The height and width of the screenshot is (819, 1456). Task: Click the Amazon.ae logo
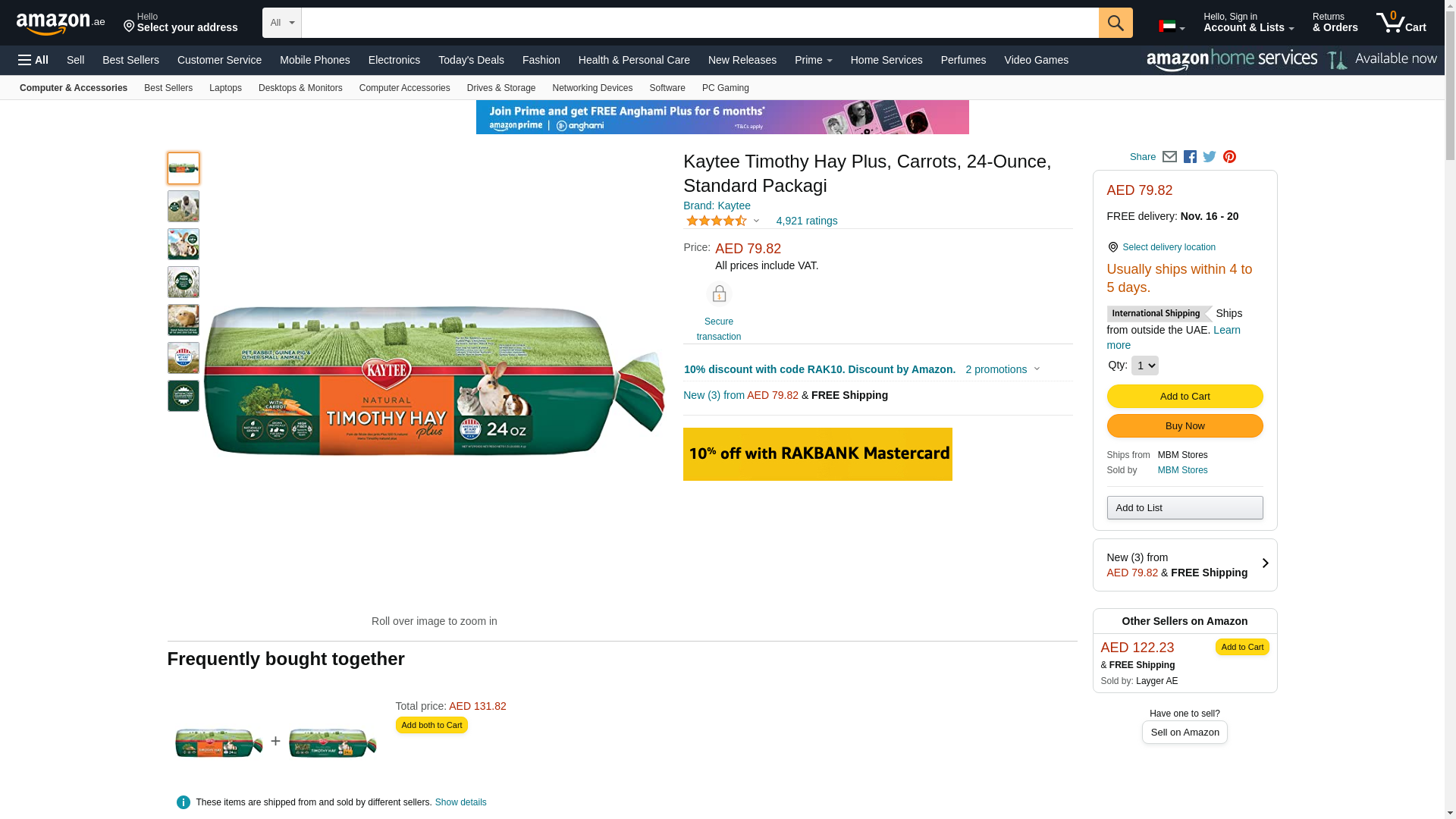pyautogui.click(x=61, y=24)
